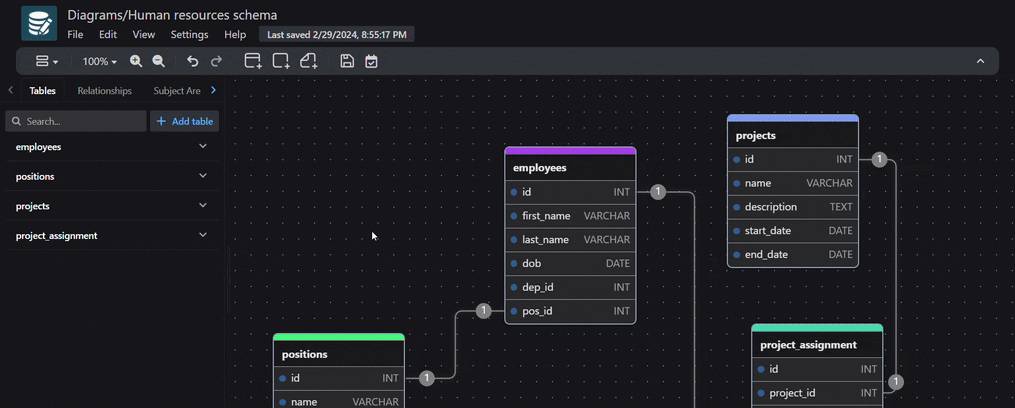The height and width of the screenshot is (408, 1015).
Task: Switch to the Relationships tab
Action: click(104, 90)
